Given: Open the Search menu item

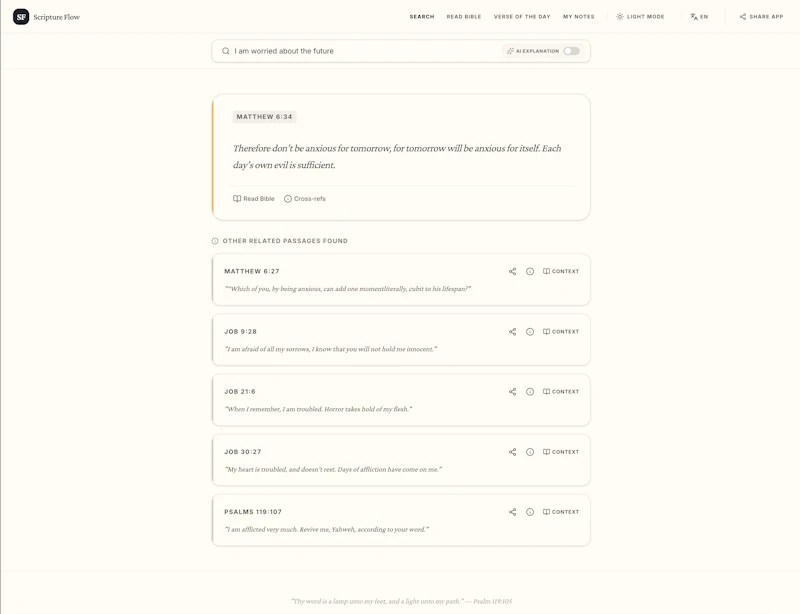Looking at the screenshot, I should 422,17.
